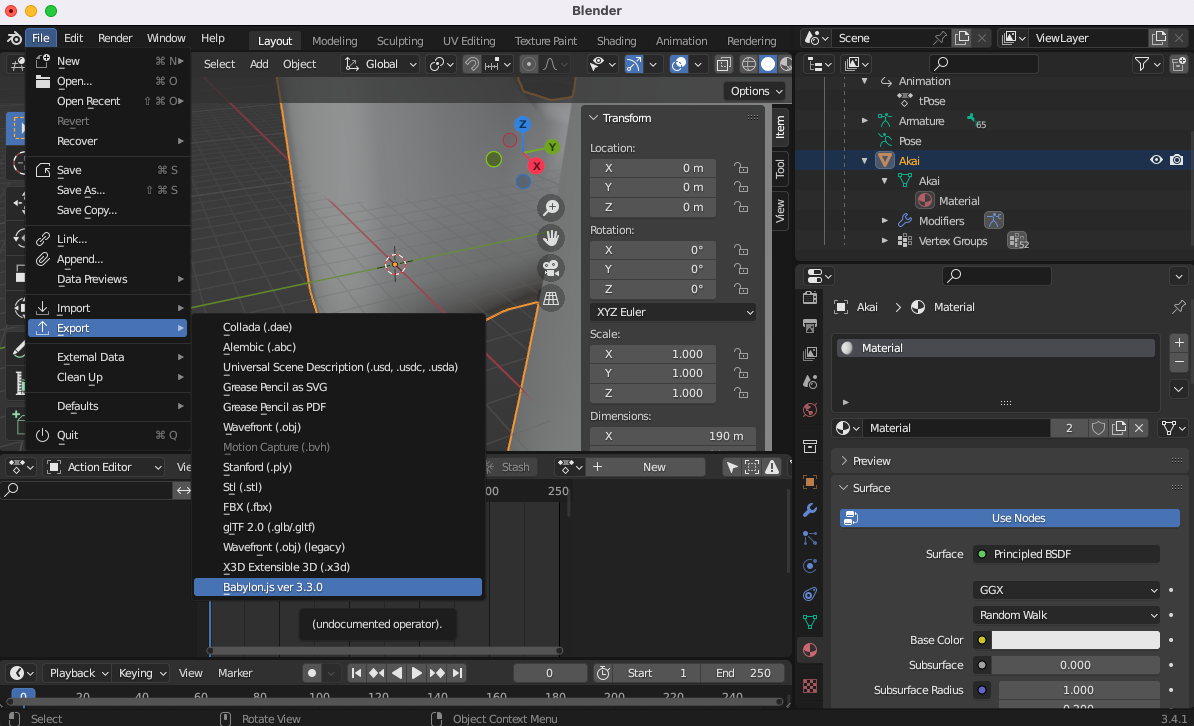
Task: Play the animation in reverse
Action: click(x=397, y=673)
